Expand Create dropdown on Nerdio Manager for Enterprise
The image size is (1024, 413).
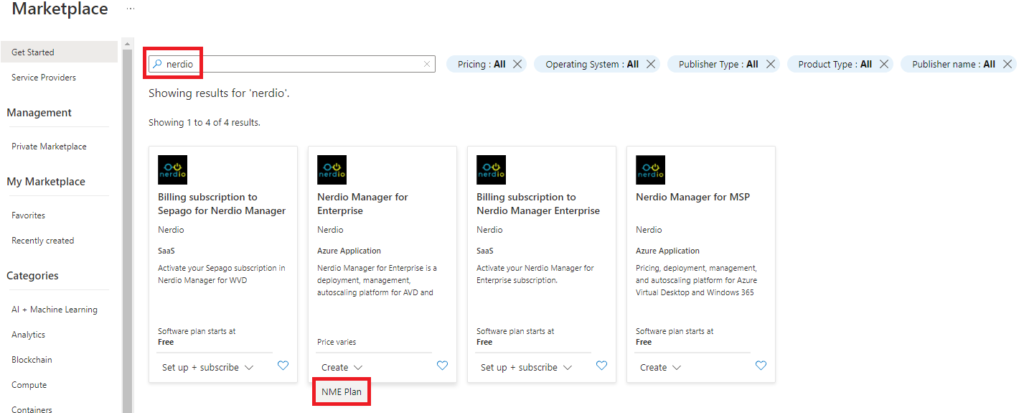342,367
